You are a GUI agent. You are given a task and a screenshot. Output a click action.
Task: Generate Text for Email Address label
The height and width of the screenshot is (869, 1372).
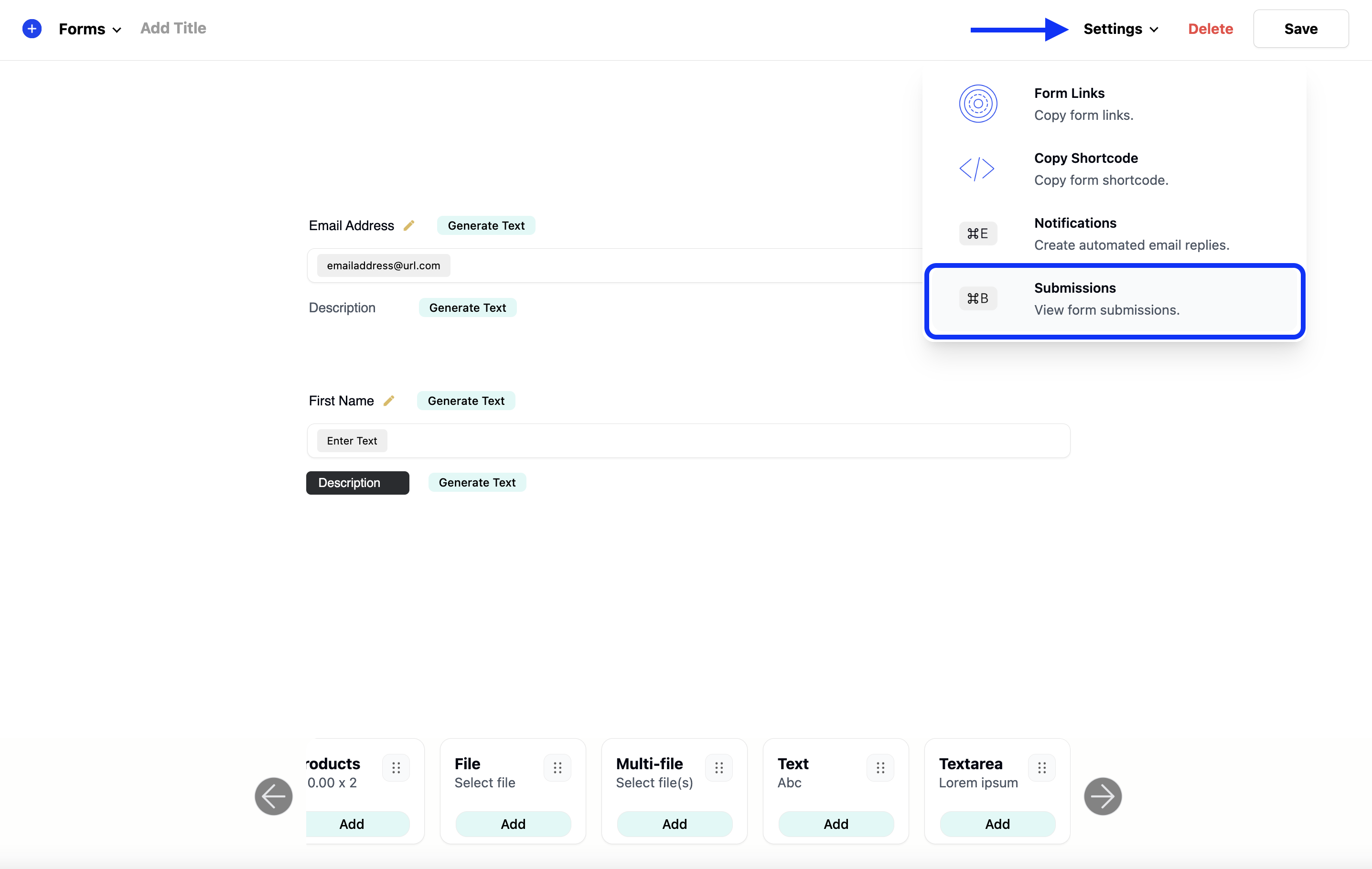(486, 225)
